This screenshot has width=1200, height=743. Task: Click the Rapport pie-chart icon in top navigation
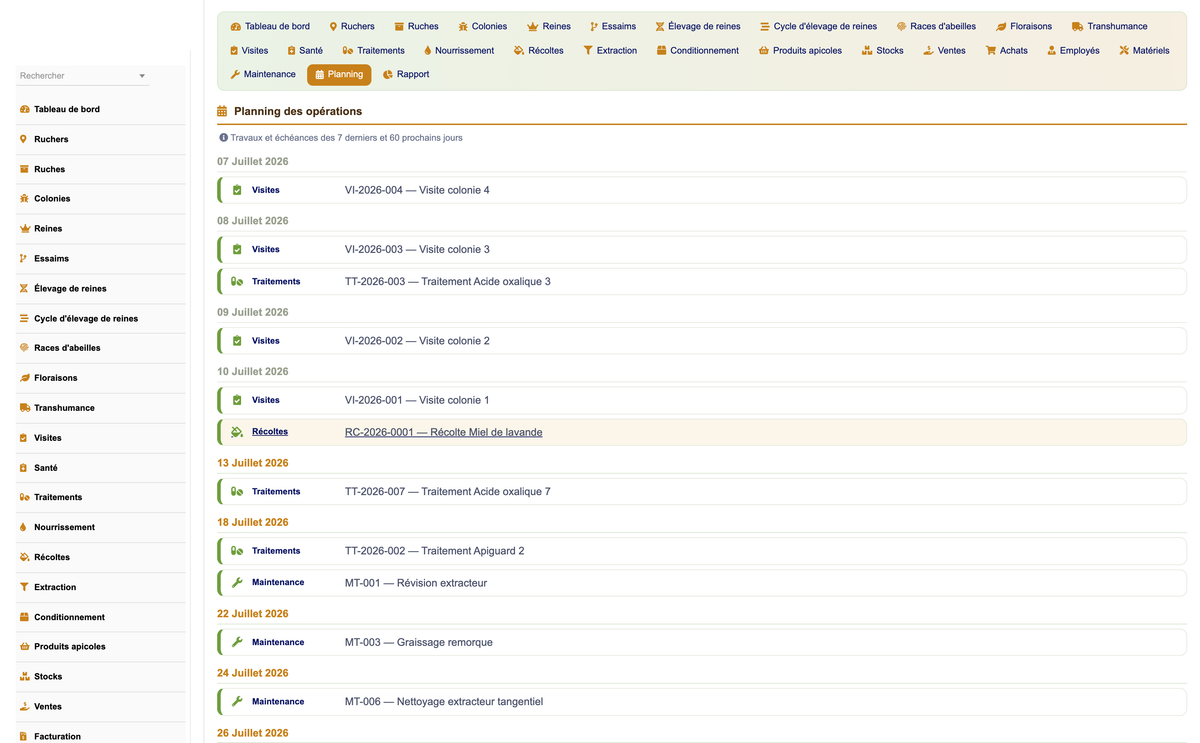[388, 75]
